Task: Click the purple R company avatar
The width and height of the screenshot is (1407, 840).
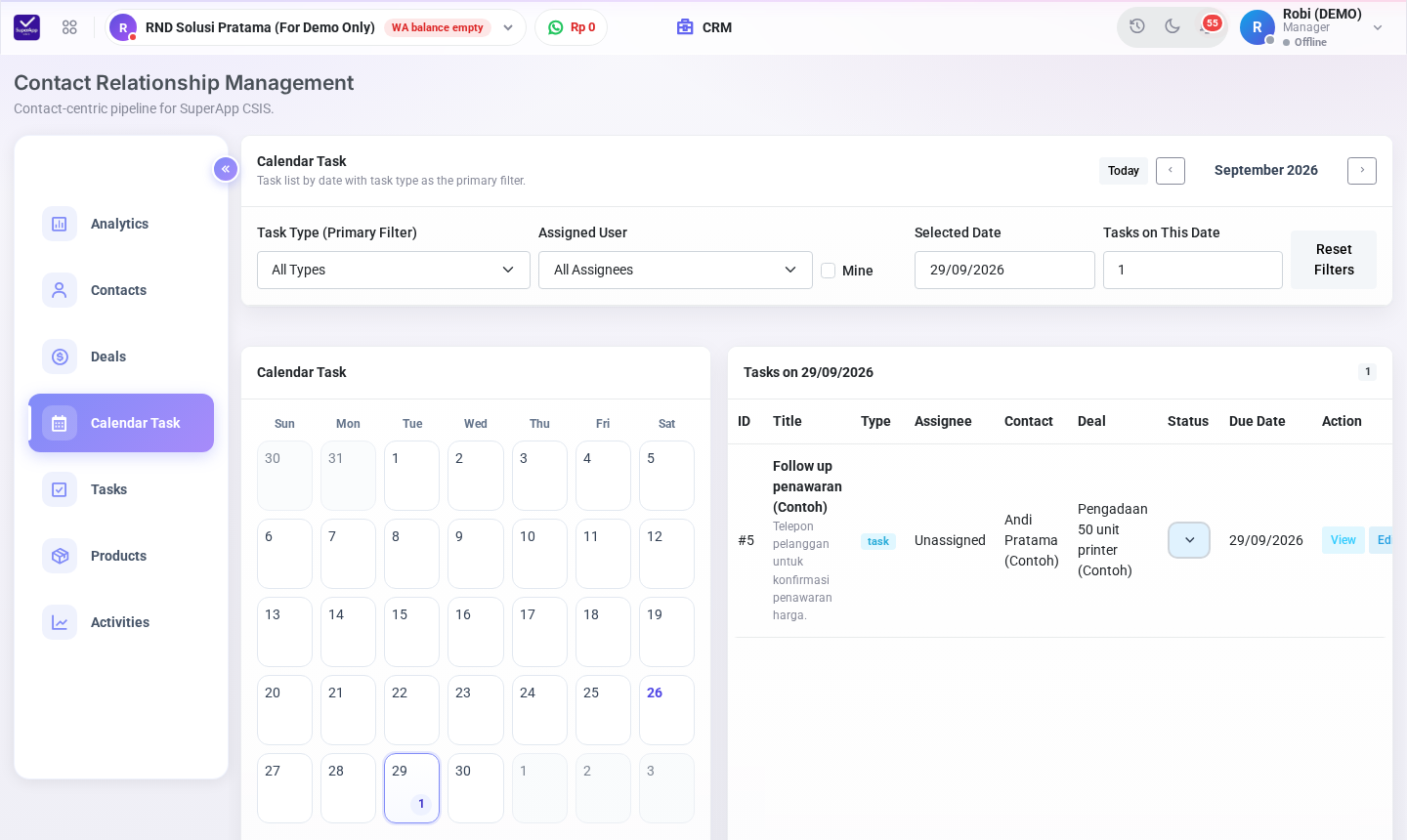Action: point(123,27)
